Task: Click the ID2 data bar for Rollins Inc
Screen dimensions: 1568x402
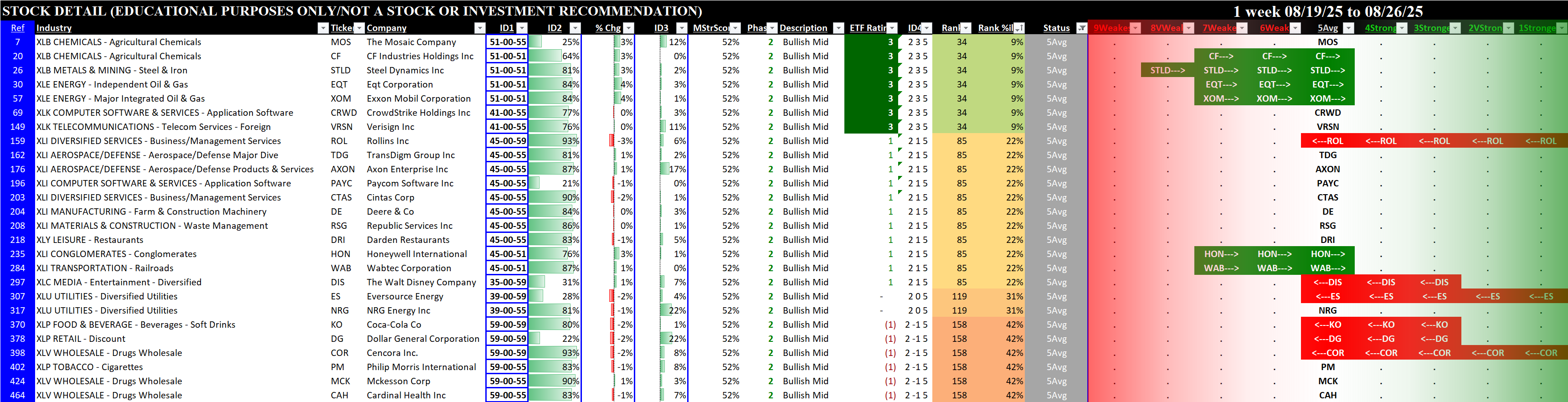Action: (x=554, y=141)
